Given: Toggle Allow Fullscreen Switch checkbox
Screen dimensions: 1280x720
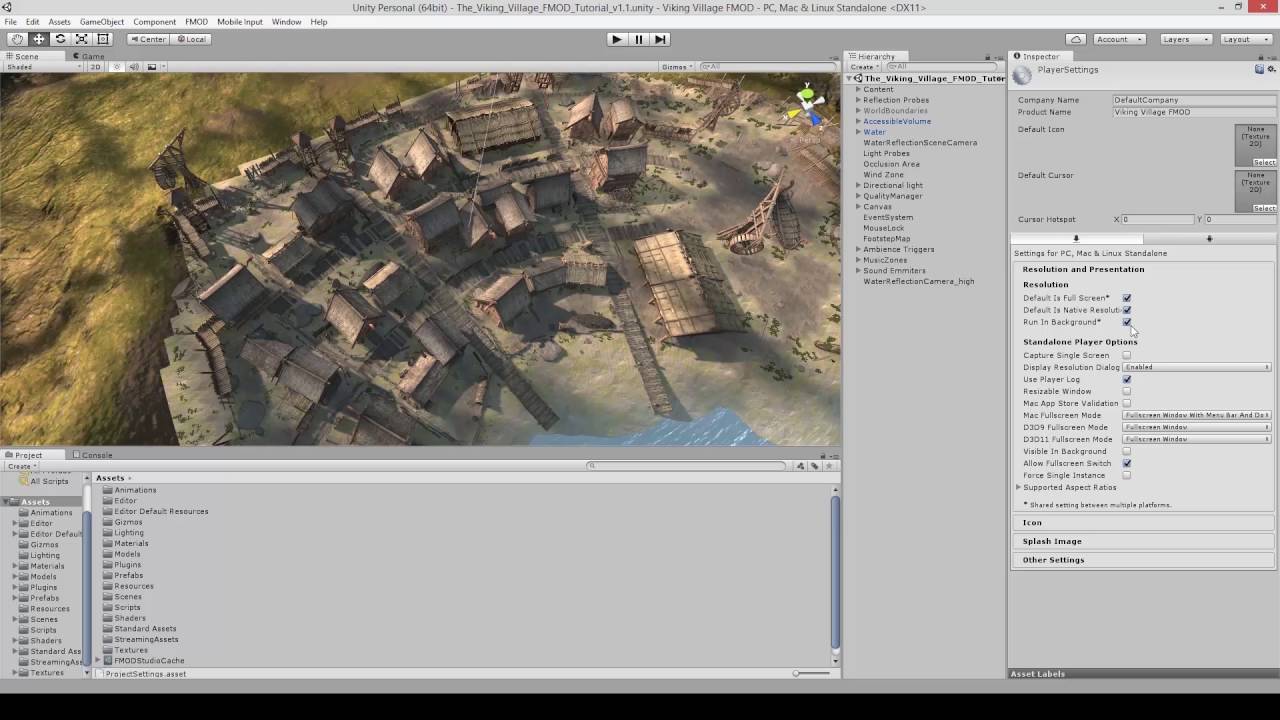Looking at the screenshot, I should tap(1127, 463).
